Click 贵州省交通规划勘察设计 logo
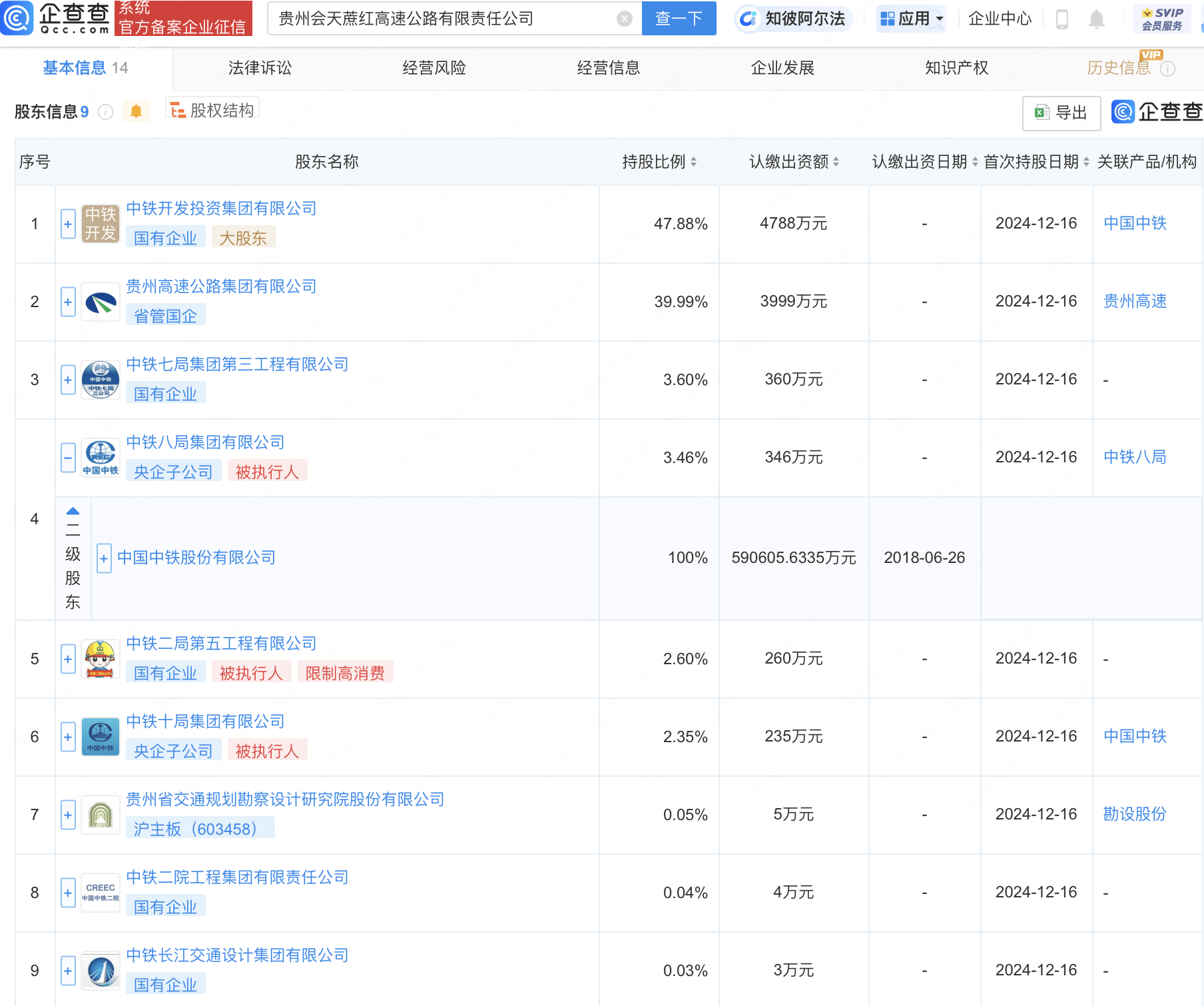The image size is (1204, 1006). [101, 815]
